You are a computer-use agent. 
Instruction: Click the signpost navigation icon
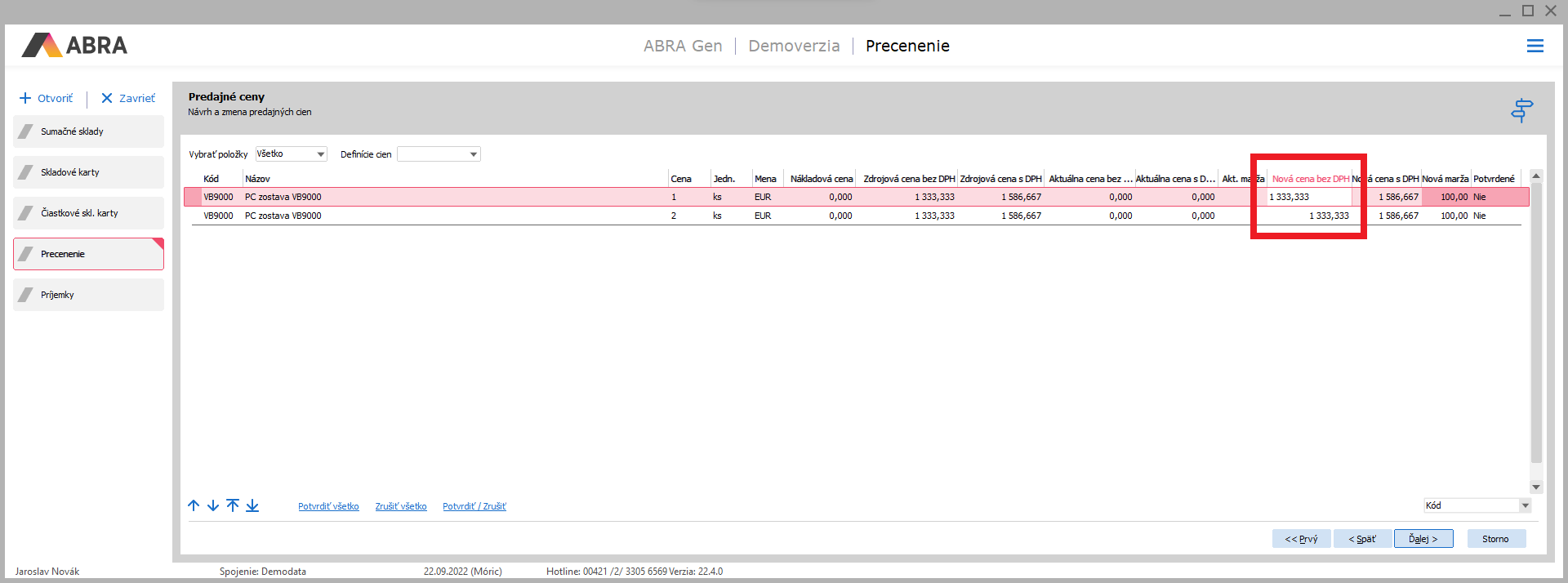click(x=1521, y=110)
